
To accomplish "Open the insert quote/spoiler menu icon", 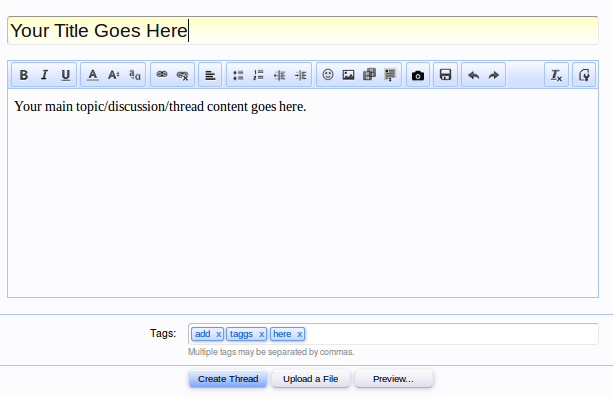I will [390, 75].
